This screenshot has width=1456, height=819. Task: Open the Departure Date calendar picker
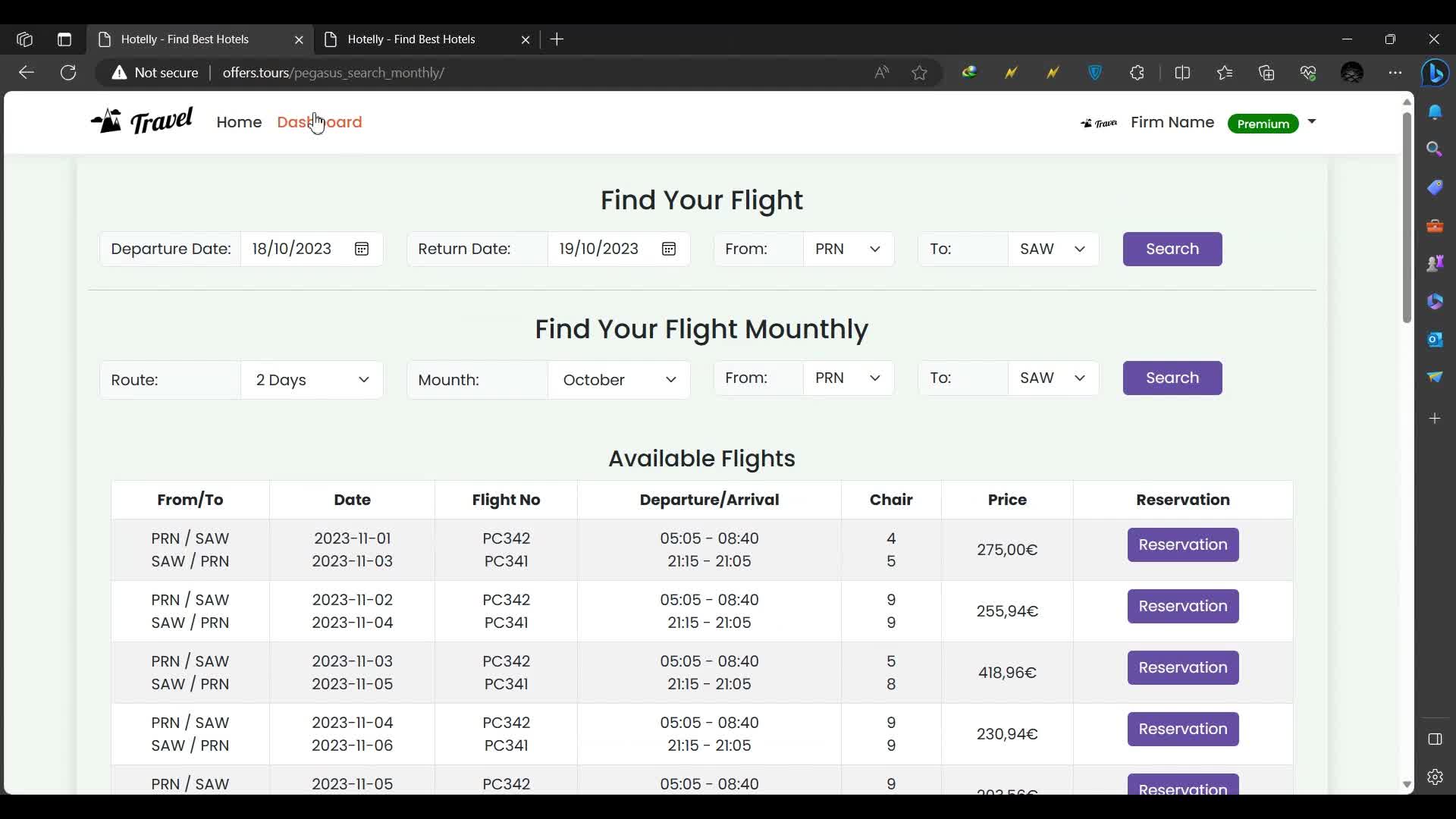pos(362,249)
